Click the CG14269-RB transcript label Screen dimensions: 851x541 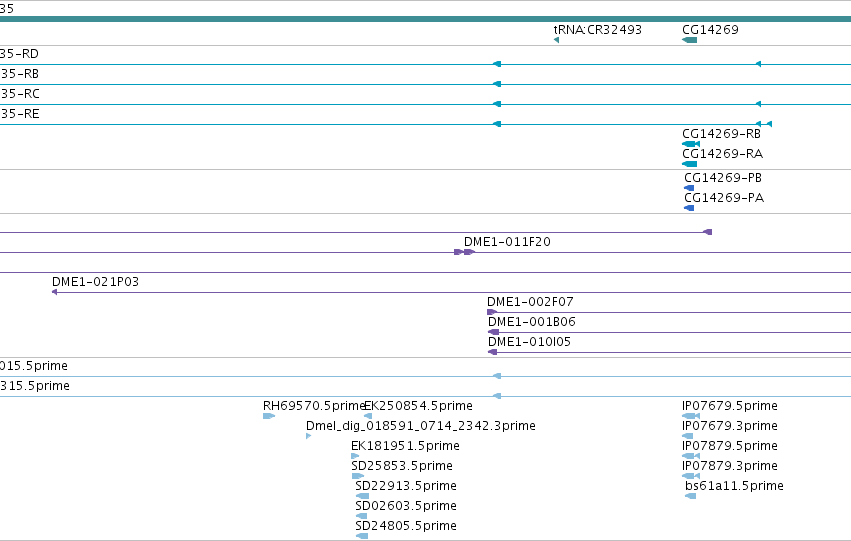721,133
